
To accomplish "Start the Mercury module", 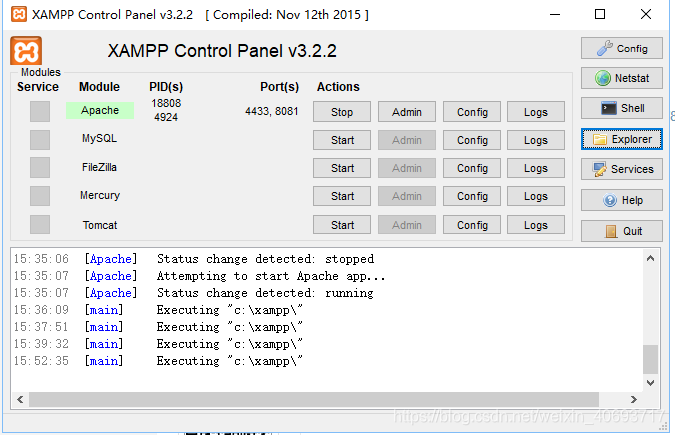I will [342, 196].
